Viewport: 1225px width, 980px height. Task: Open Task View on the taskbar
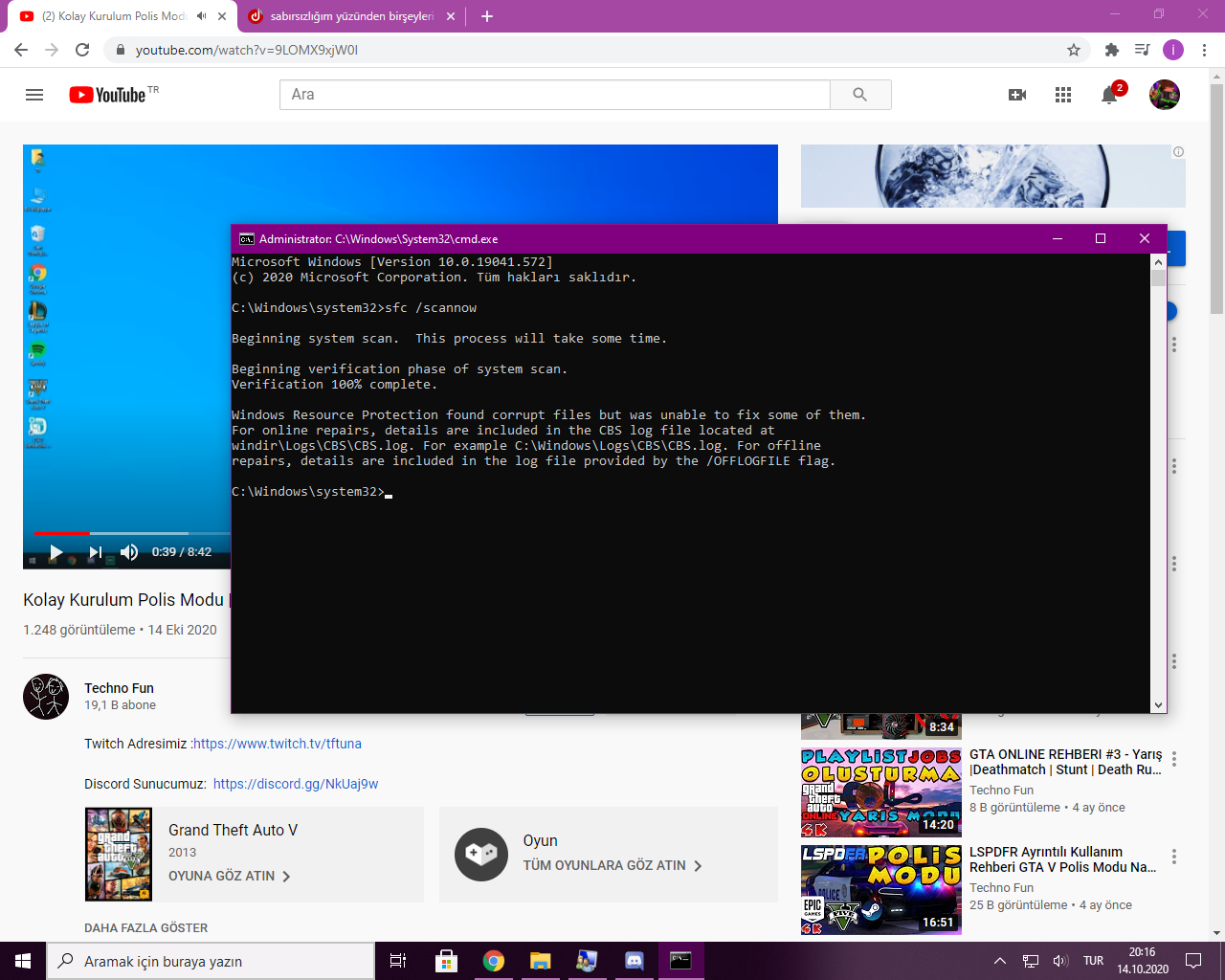[398, 961]
